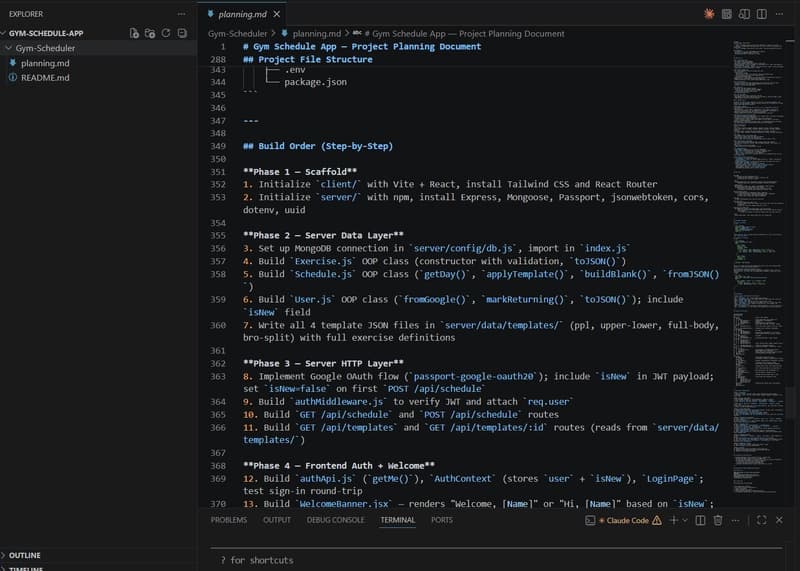This screenshot has width=800, height=571.
Task: Switch to the PORTS panel tab
Action: click(442, 520)
